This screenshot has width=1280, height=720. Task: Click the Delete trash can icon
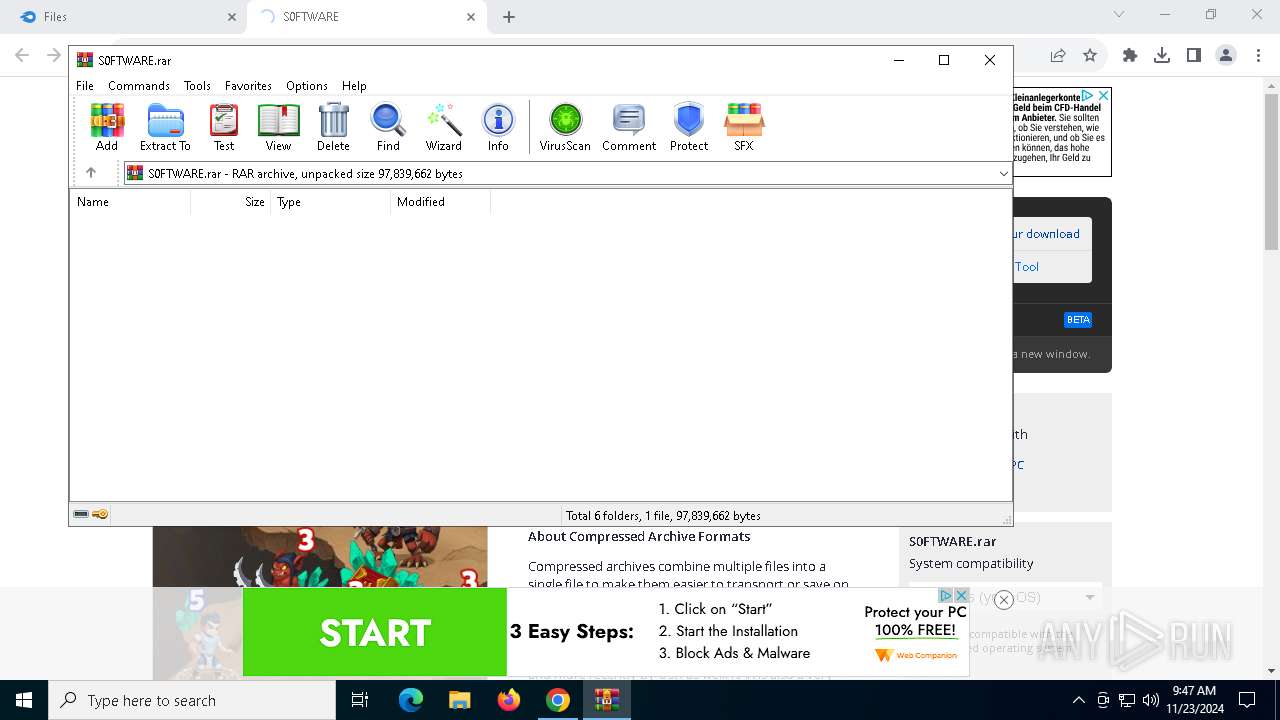[333, 127]
